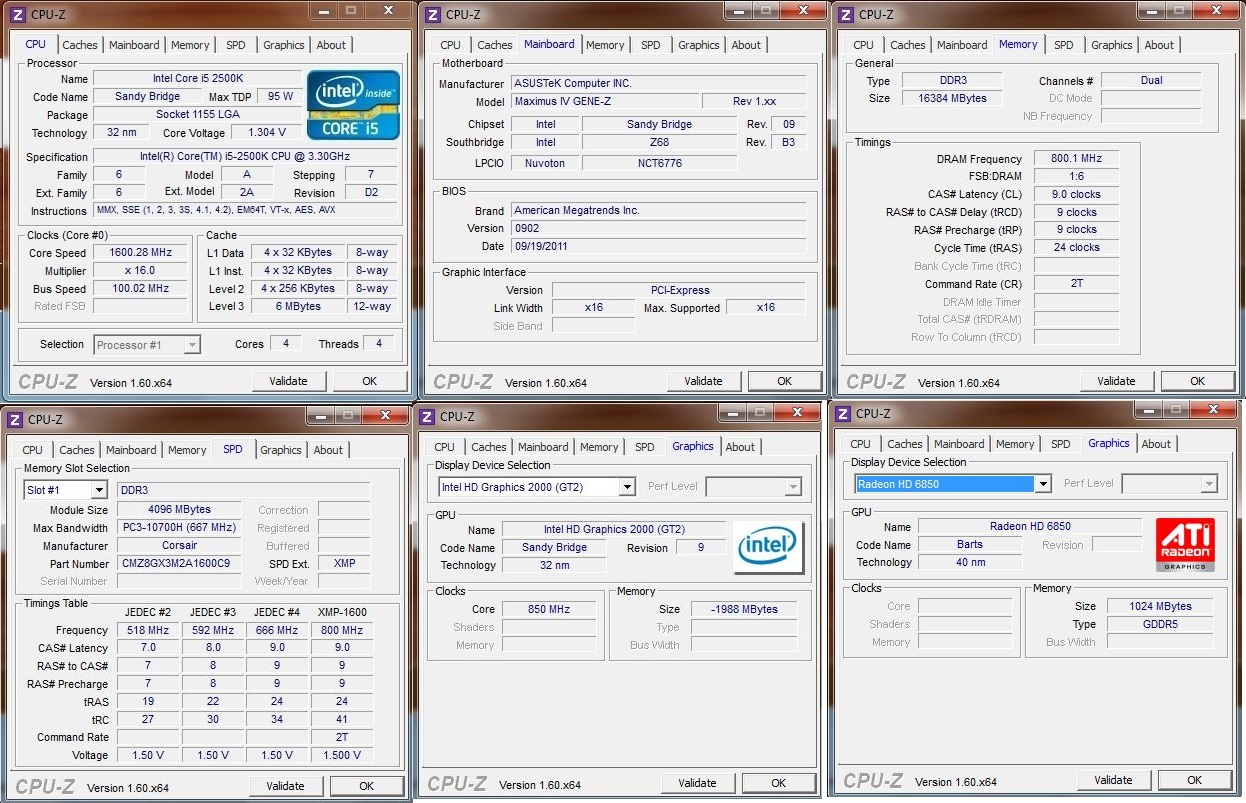
Task: Open About tab in the Radeon HD 6850 window
Action: click(x=1156, y=444)
